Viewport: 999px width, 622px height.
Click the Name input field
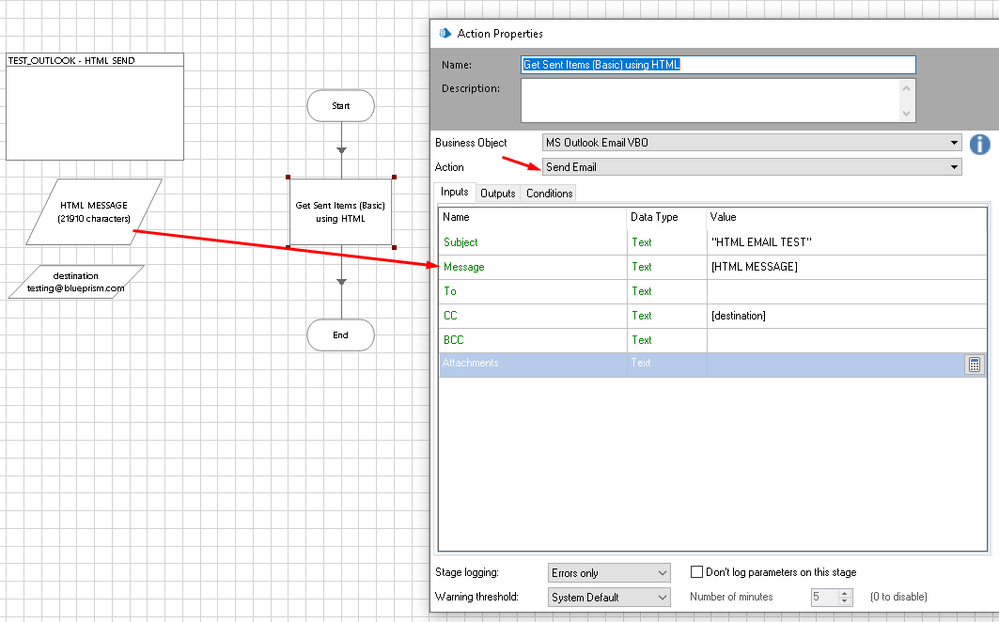pos(718,64)
